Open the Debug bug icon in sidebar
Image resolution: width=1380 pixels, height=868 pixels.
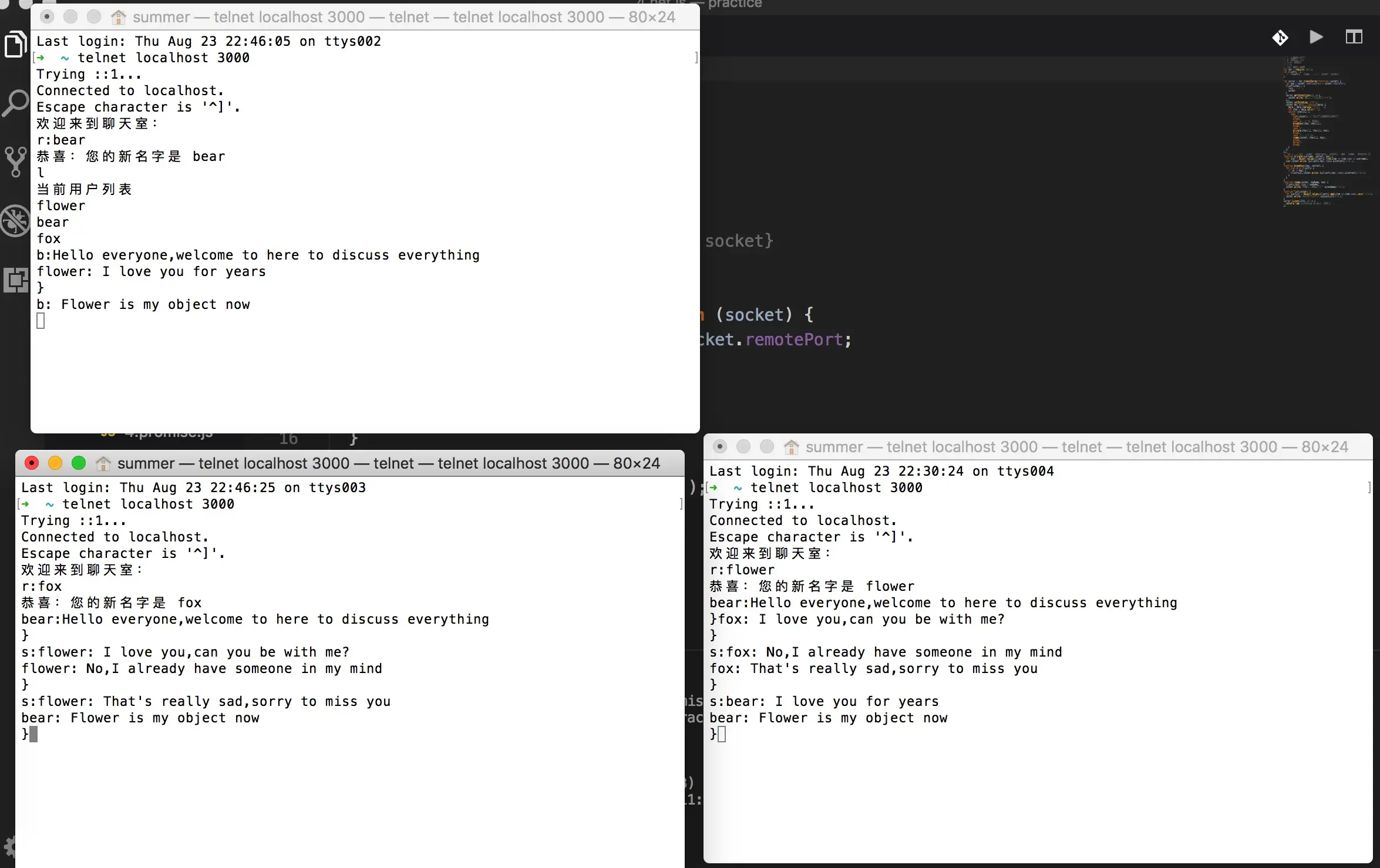click(15, 221)
